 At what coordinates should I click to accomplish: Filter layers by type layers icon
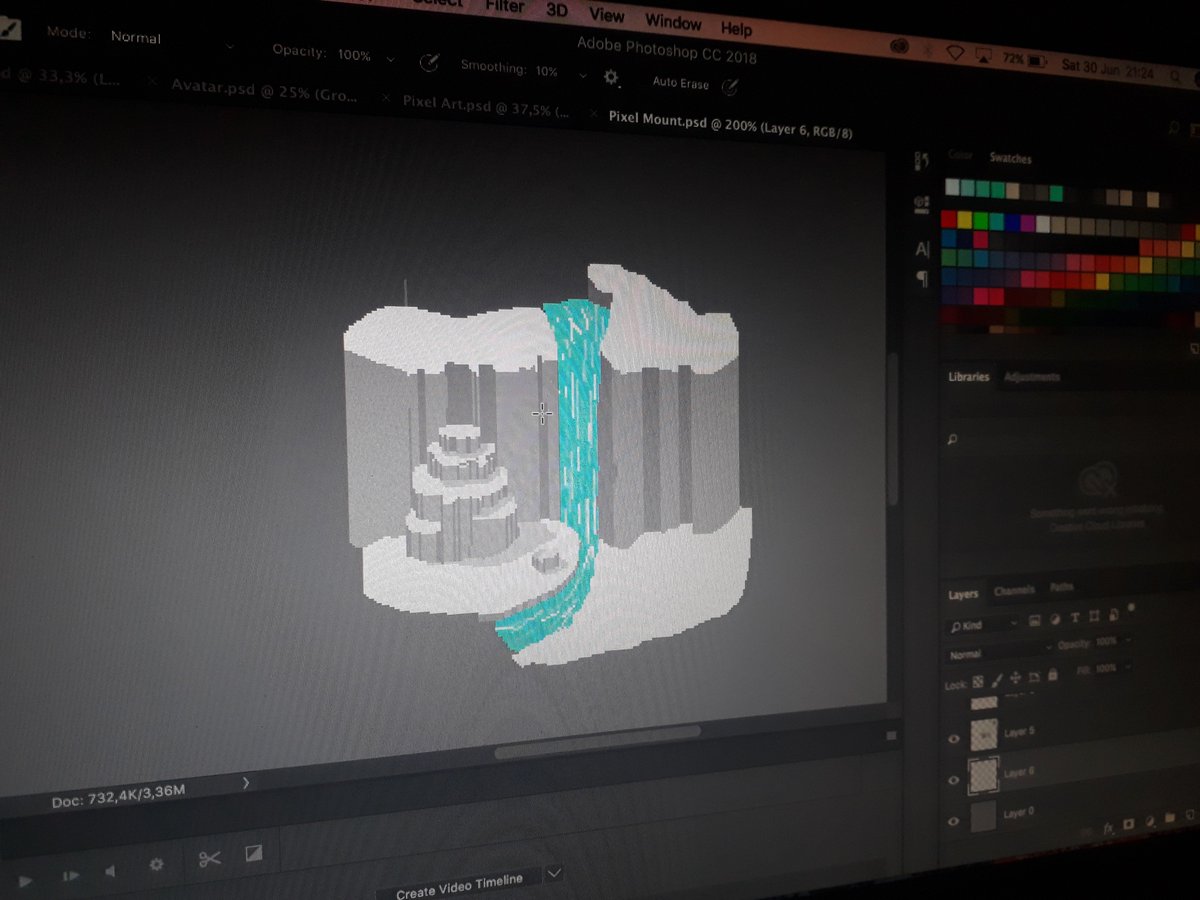click(x=1075, y=617)
